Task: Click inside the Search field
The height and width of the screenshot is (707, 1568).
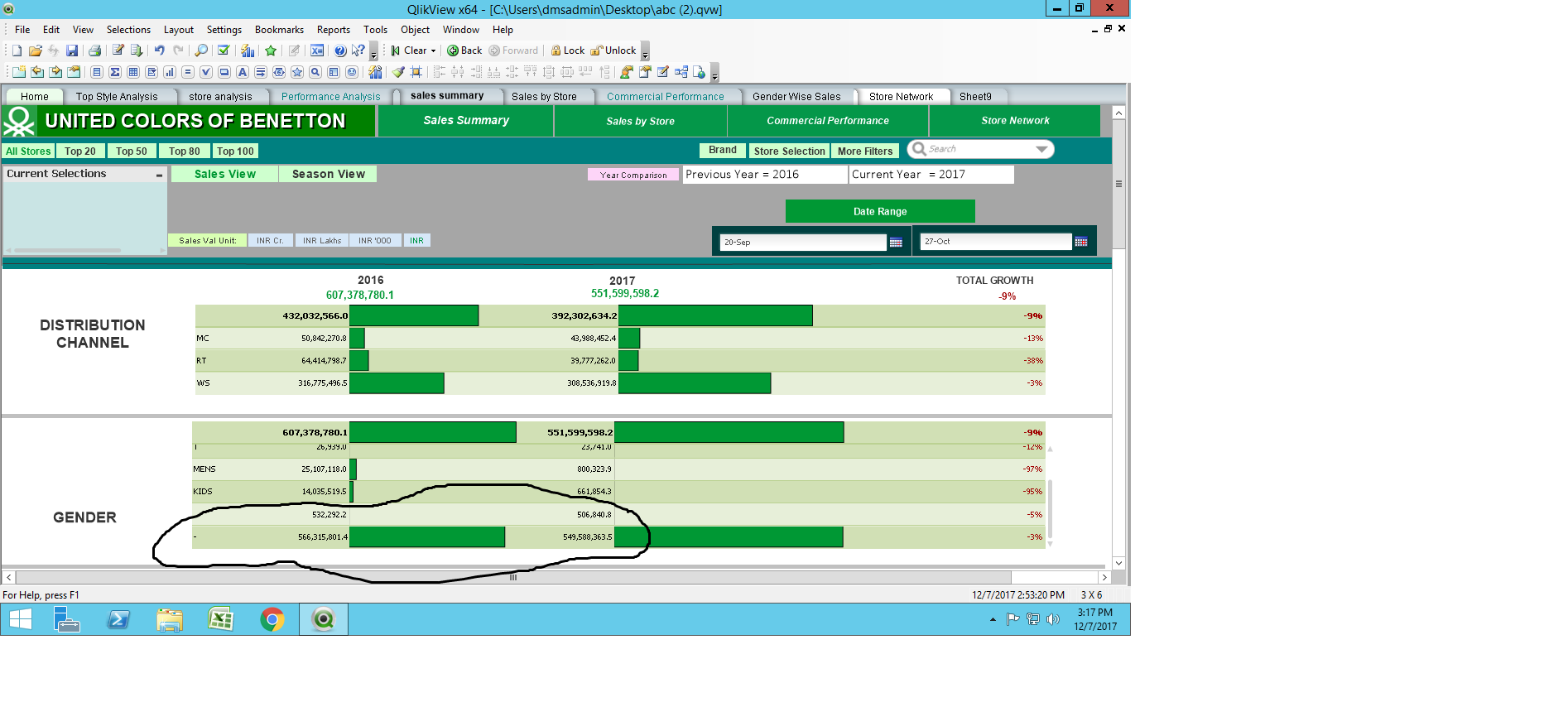Action: [x=979, y=149]
